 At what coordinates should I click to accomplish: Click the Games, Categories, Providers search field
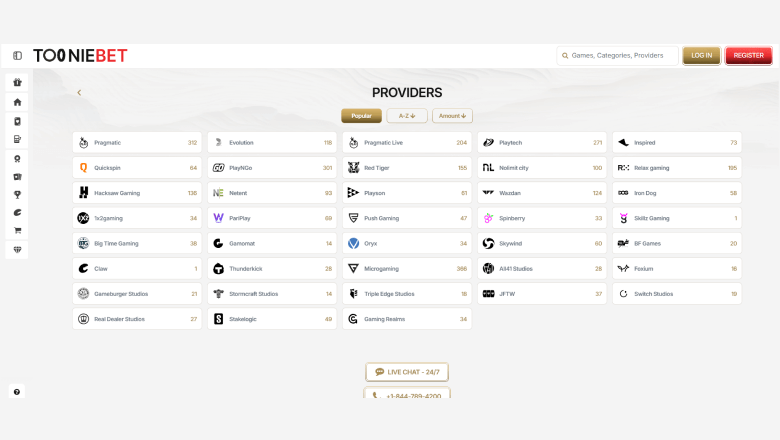point(617,56)
